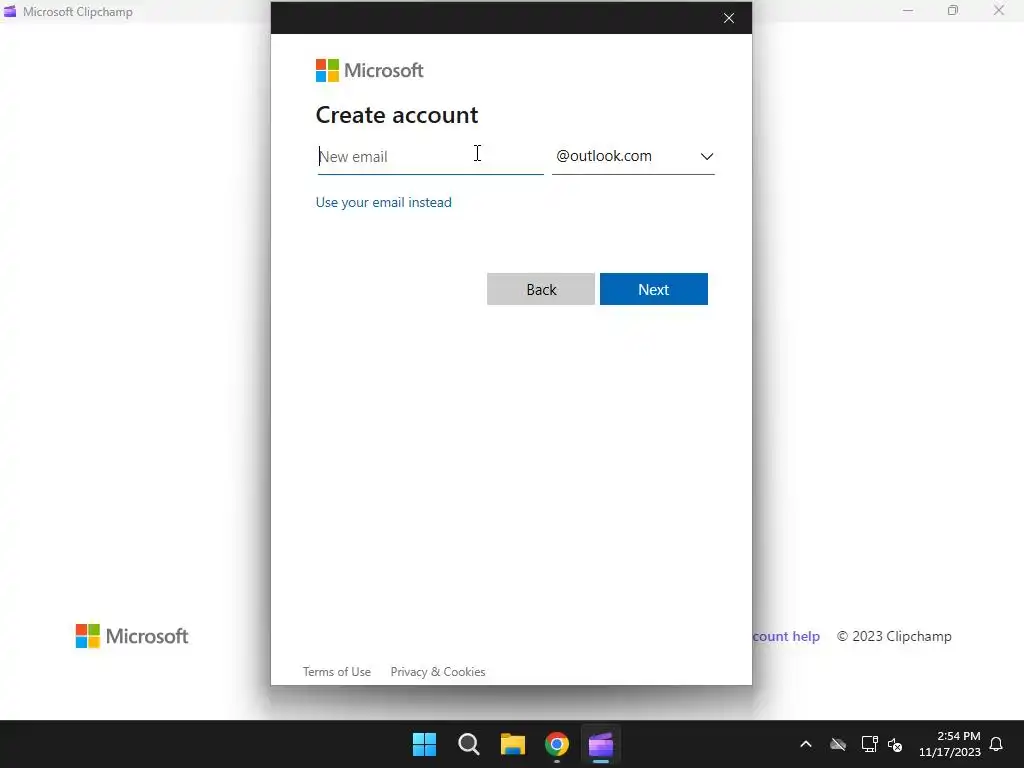Open the Privacy & Cookies link
Image resolution: width=1024 pixels, height=768 pixels.
click(438, 671)
